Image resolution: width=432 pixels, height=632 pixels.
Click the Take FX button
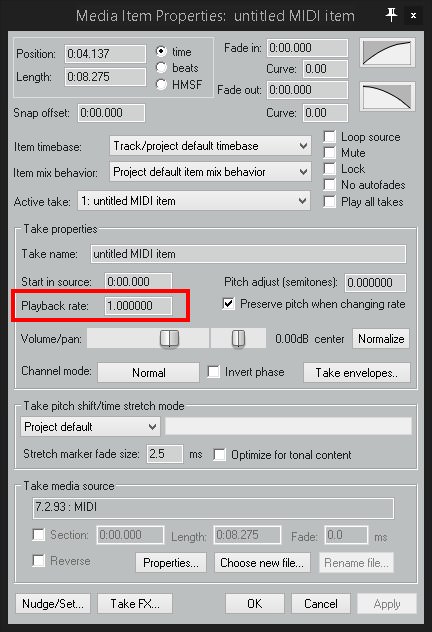(135, 604)
